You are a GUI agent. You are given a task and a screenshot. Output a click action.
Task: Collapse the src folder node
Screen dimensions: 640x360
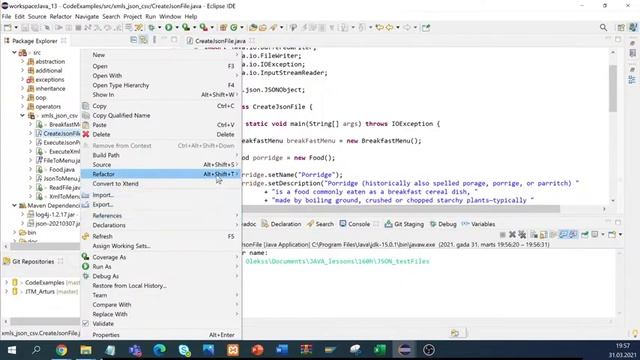coord(15,52)
